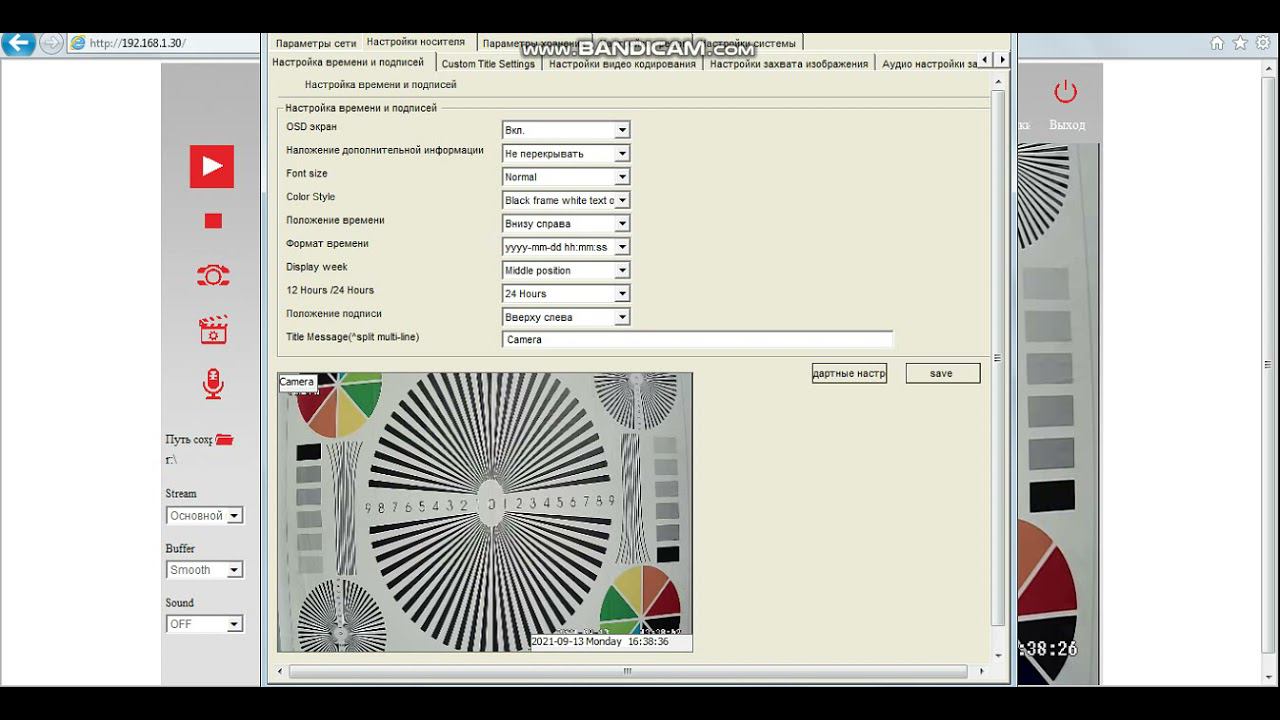1280x720 pixels.
Task: Start live video with the red play button
Action: [212, 166]
